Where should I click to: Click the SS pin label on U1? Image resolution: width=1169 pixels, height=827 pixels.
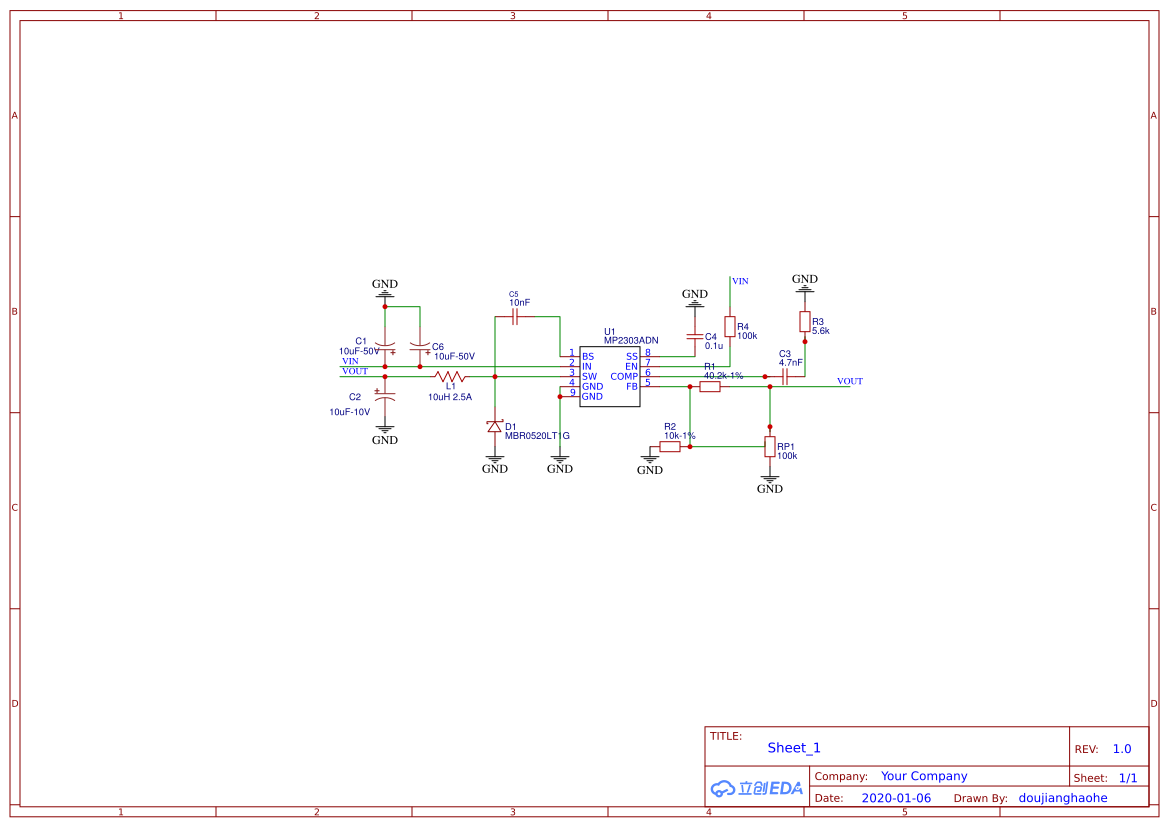tap(632, 356)
